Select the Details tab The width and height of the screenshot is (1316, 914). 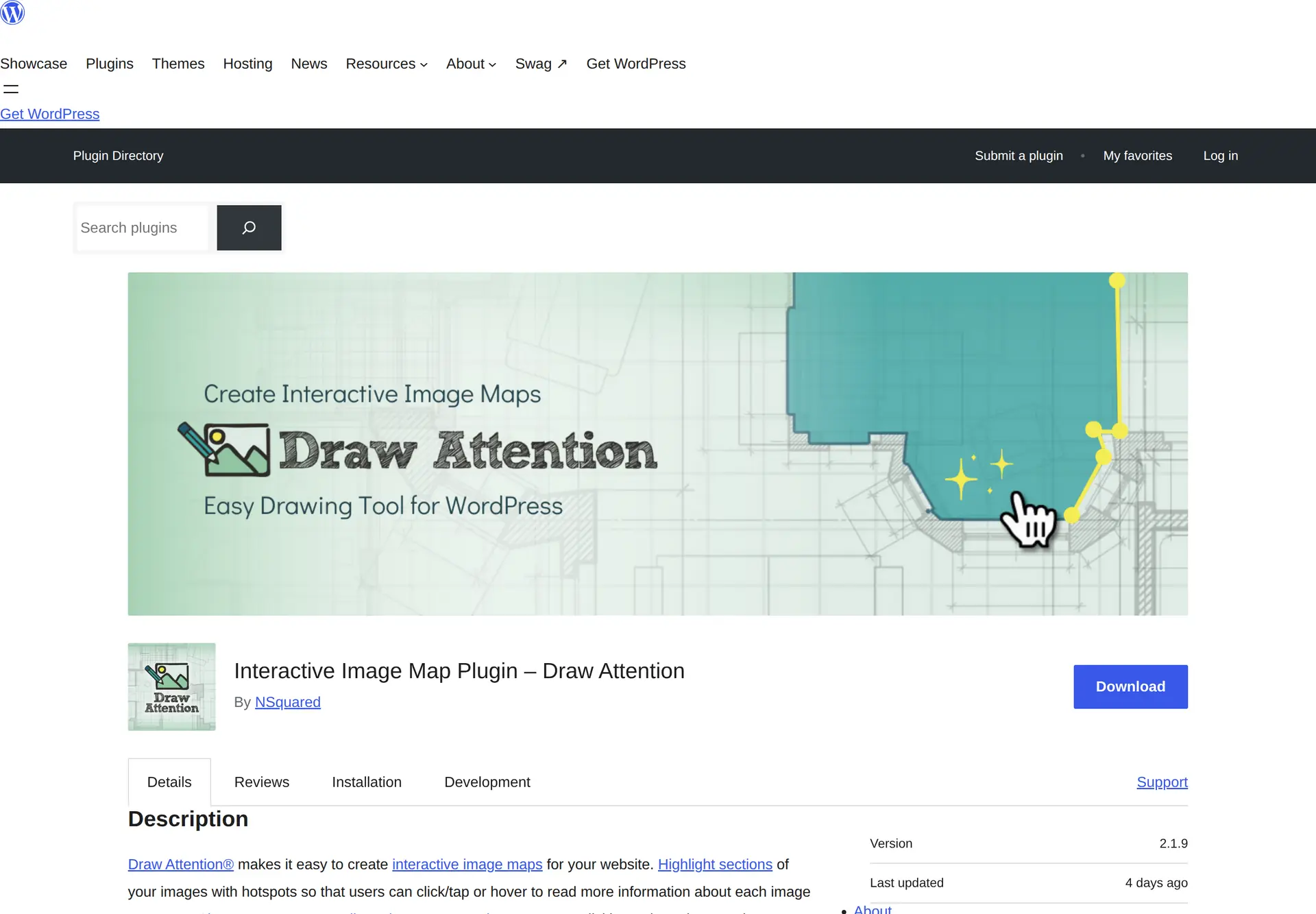(x=169, y=782)
